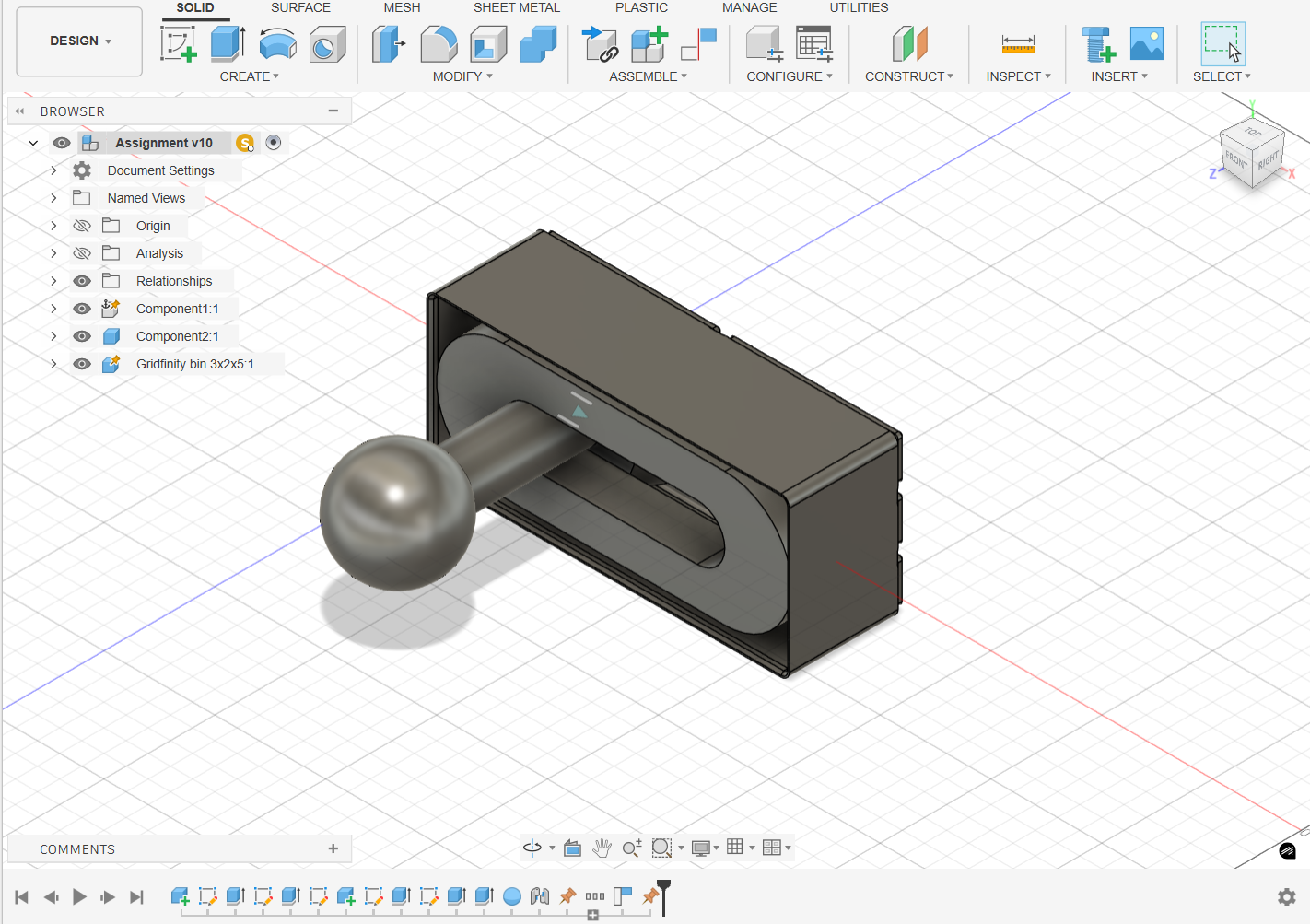Image resolution: width=1310 pixels, height=924 pixels.
Task: Select the Shell tool
Action: [488, 43]
